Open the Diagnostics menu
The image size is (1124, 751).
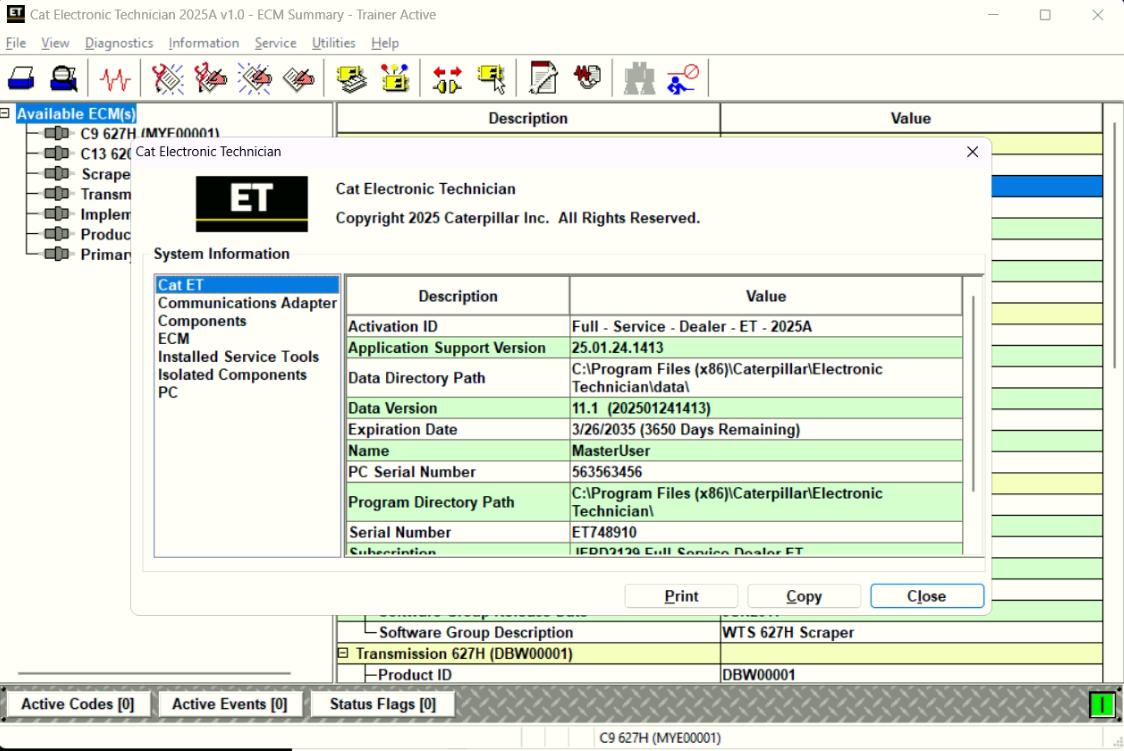119,43
